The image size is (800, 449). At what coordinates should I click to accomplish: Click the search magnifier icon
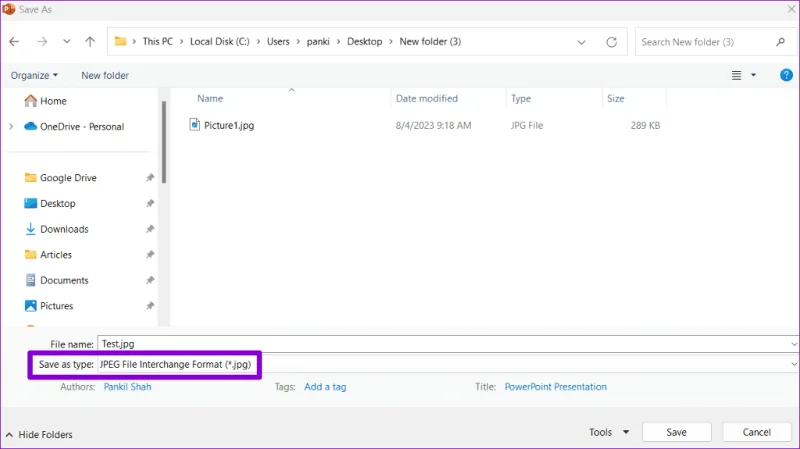[780, 42]
